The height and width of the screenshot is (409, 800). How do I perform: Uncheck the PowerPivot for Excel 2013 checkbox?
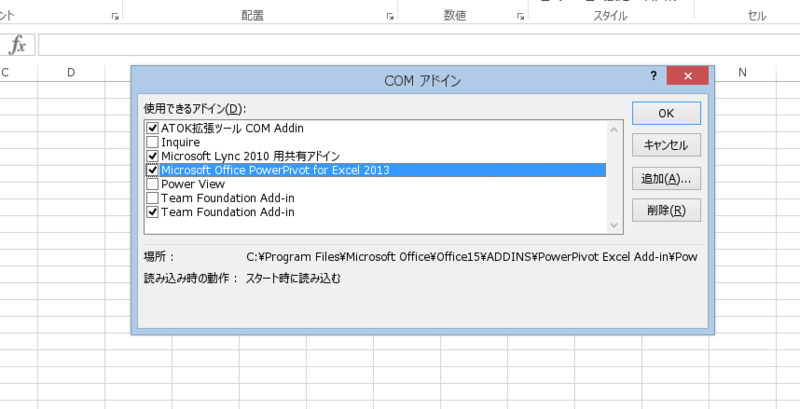coord(152,170)
